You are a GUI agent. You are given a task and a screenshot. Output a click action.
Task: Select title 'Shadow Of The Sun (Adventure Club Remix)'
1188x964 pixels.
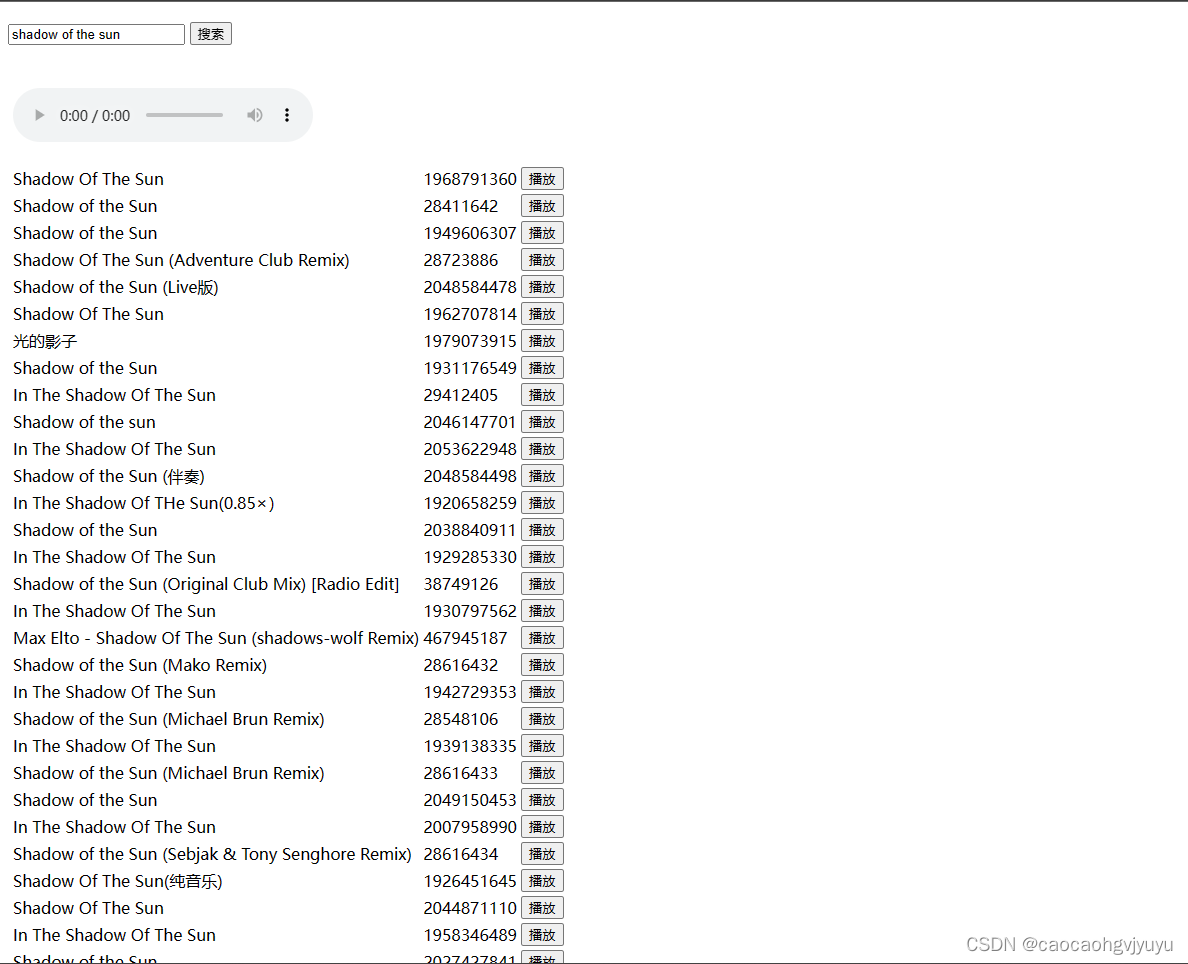point(181,260)
